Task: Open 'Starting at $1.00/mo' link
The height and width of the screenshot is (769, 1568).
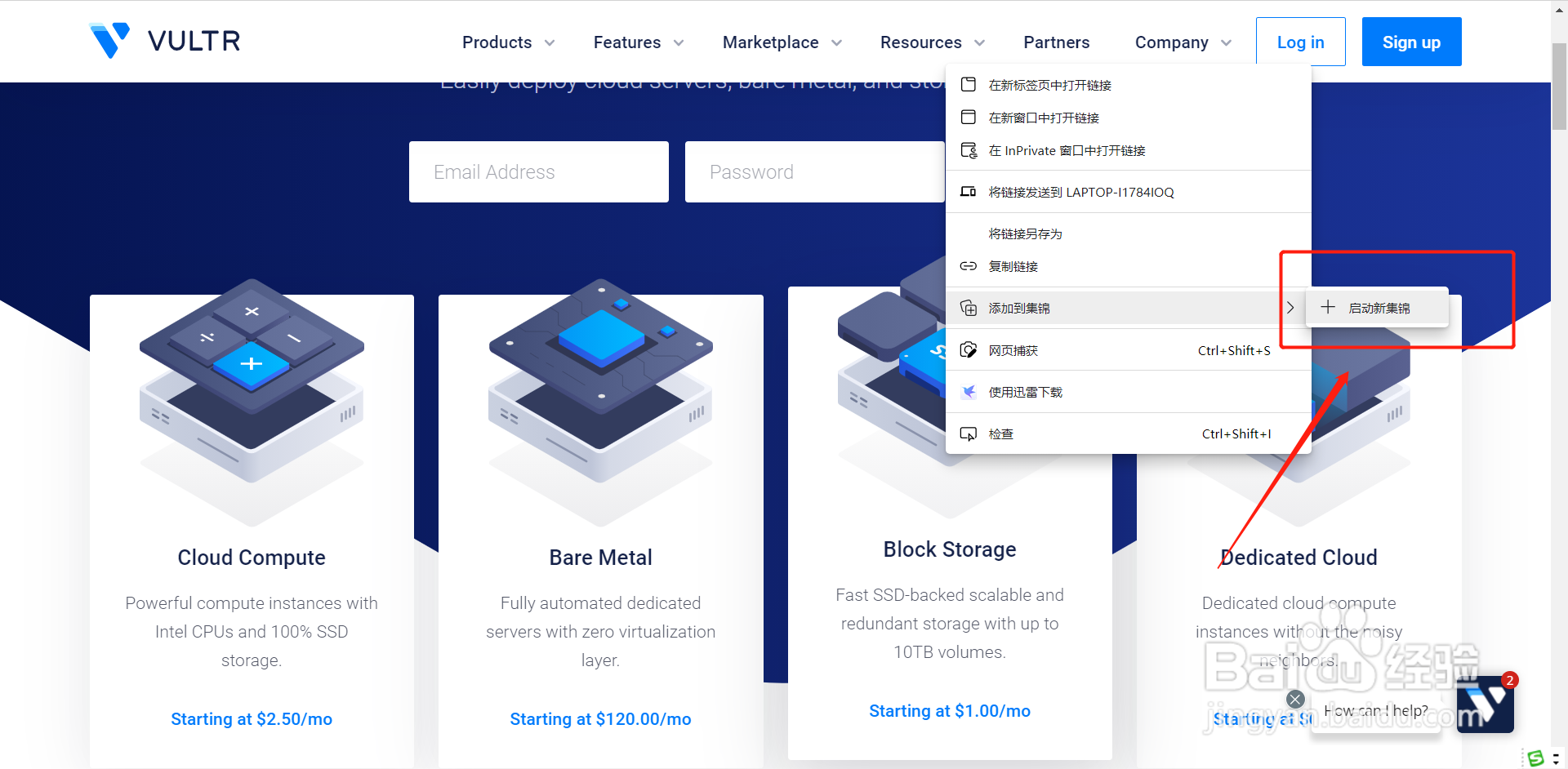Action: pos(950,711)
